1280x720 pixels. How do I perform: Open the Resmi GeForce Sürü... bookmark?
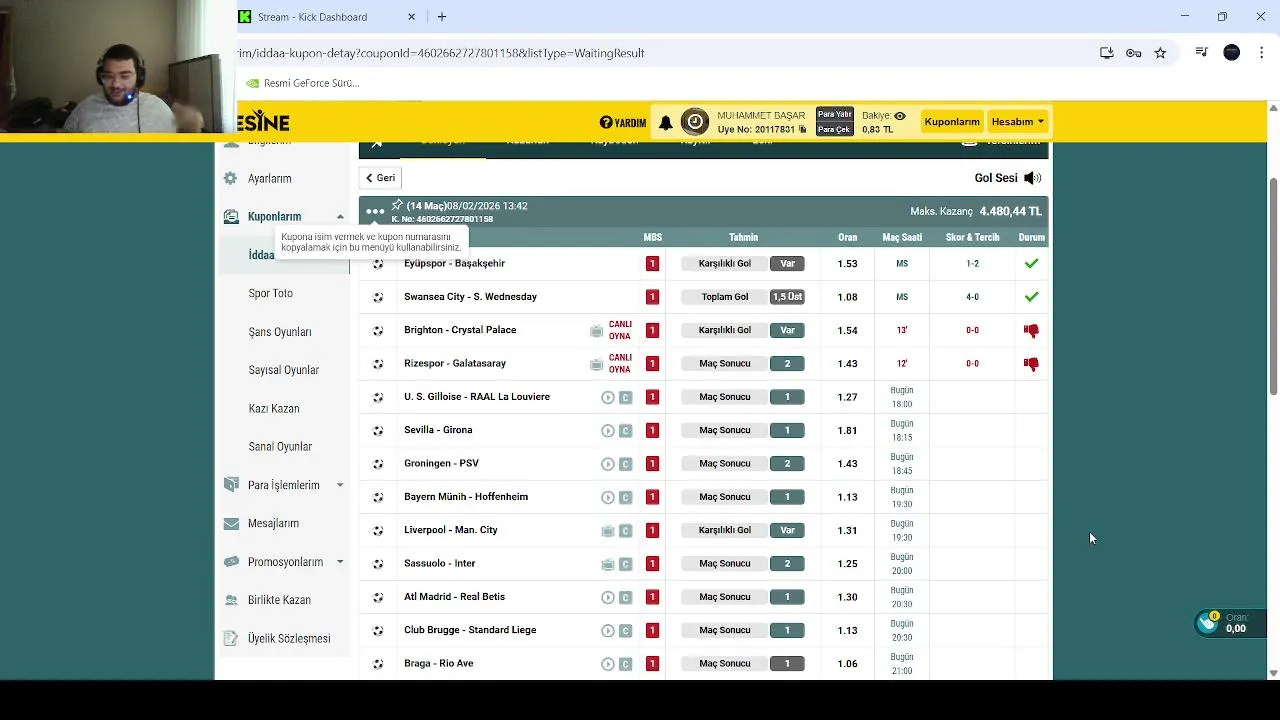click(x=303, y=83)
